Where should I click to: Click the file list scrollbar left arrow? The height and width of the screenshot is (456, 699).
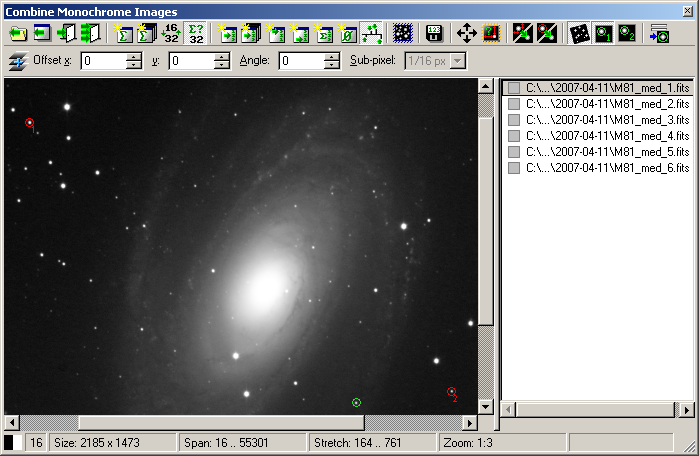coord(509,409)
